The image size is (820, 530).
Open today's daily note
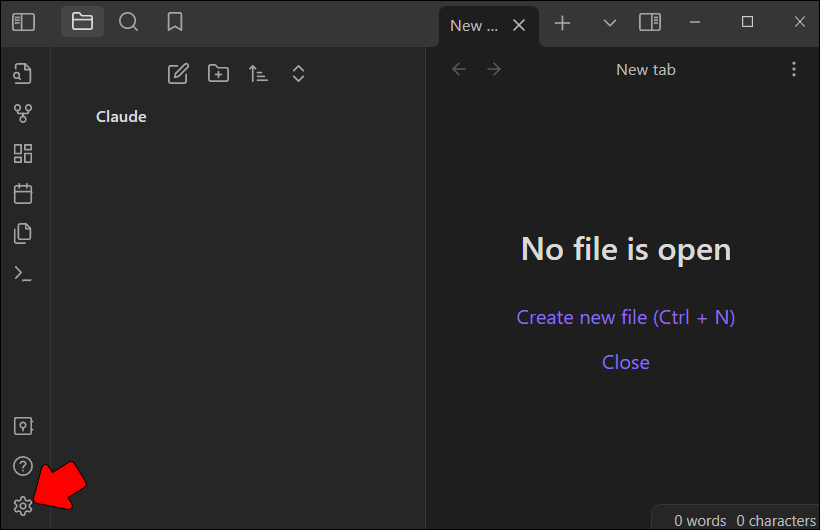click(23, 193)
